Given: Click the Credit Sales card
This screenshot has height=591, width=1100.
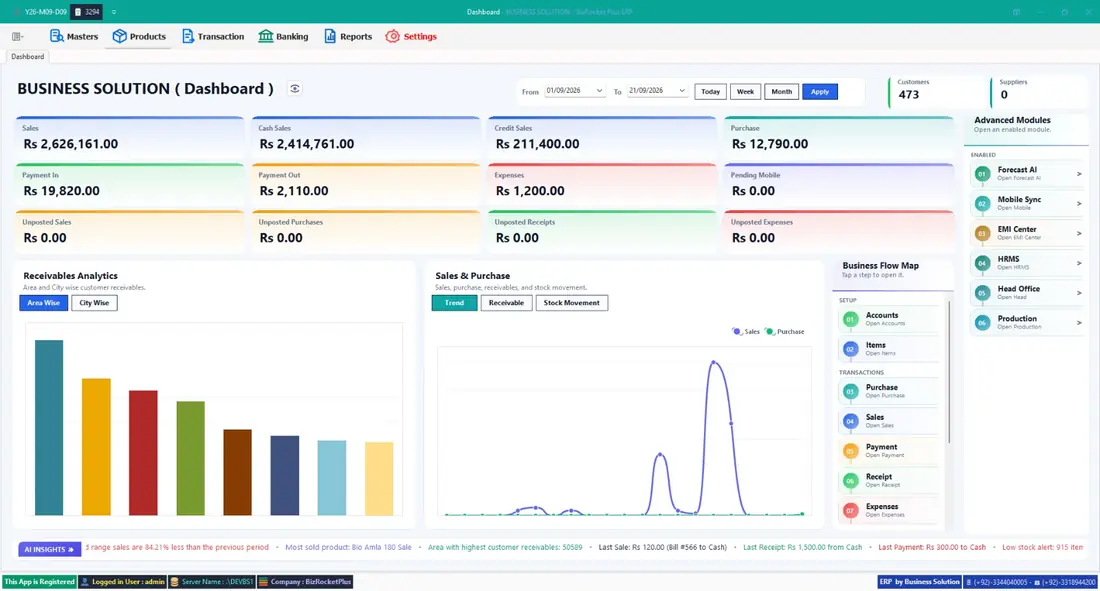Looking at the screenshot, I should [x=602, y=138].
